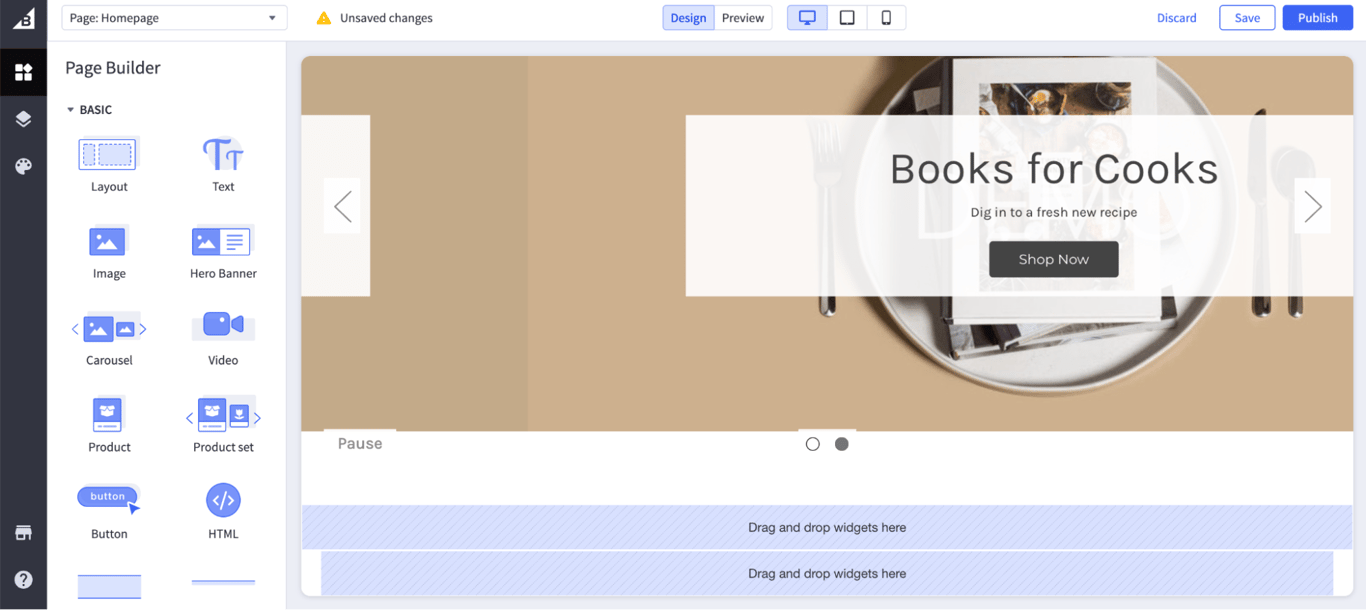Select the Page Builder widgets icon
Viewport: 1366px width, 610px height.
23,71
